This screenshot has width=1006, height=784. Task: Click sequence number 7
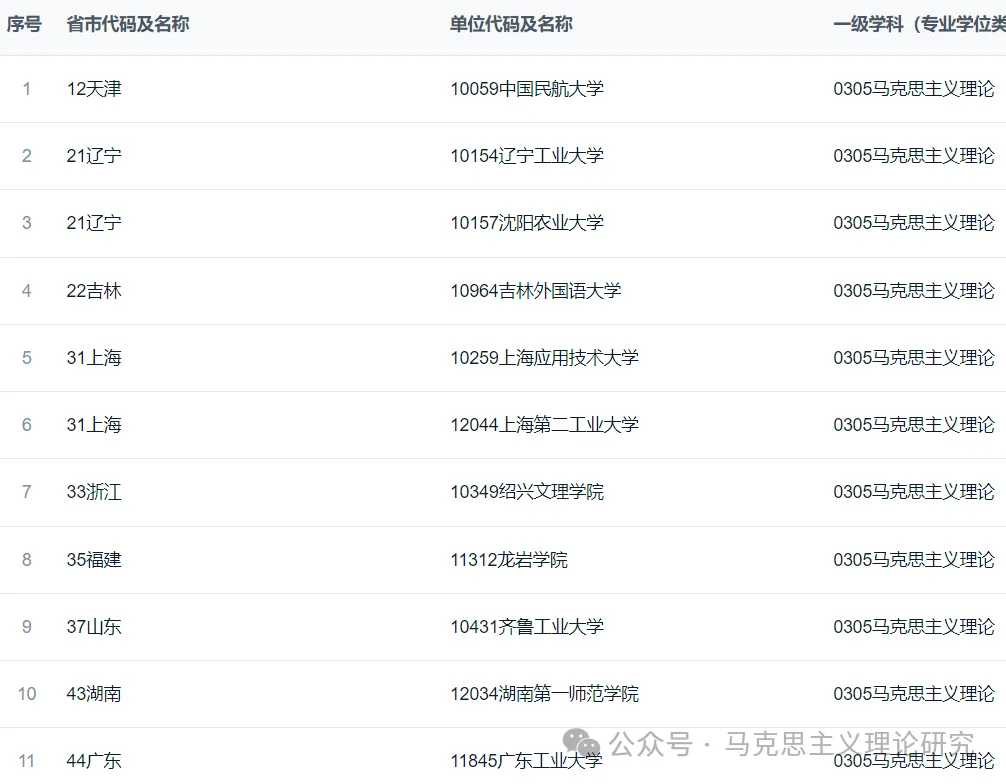26,492
